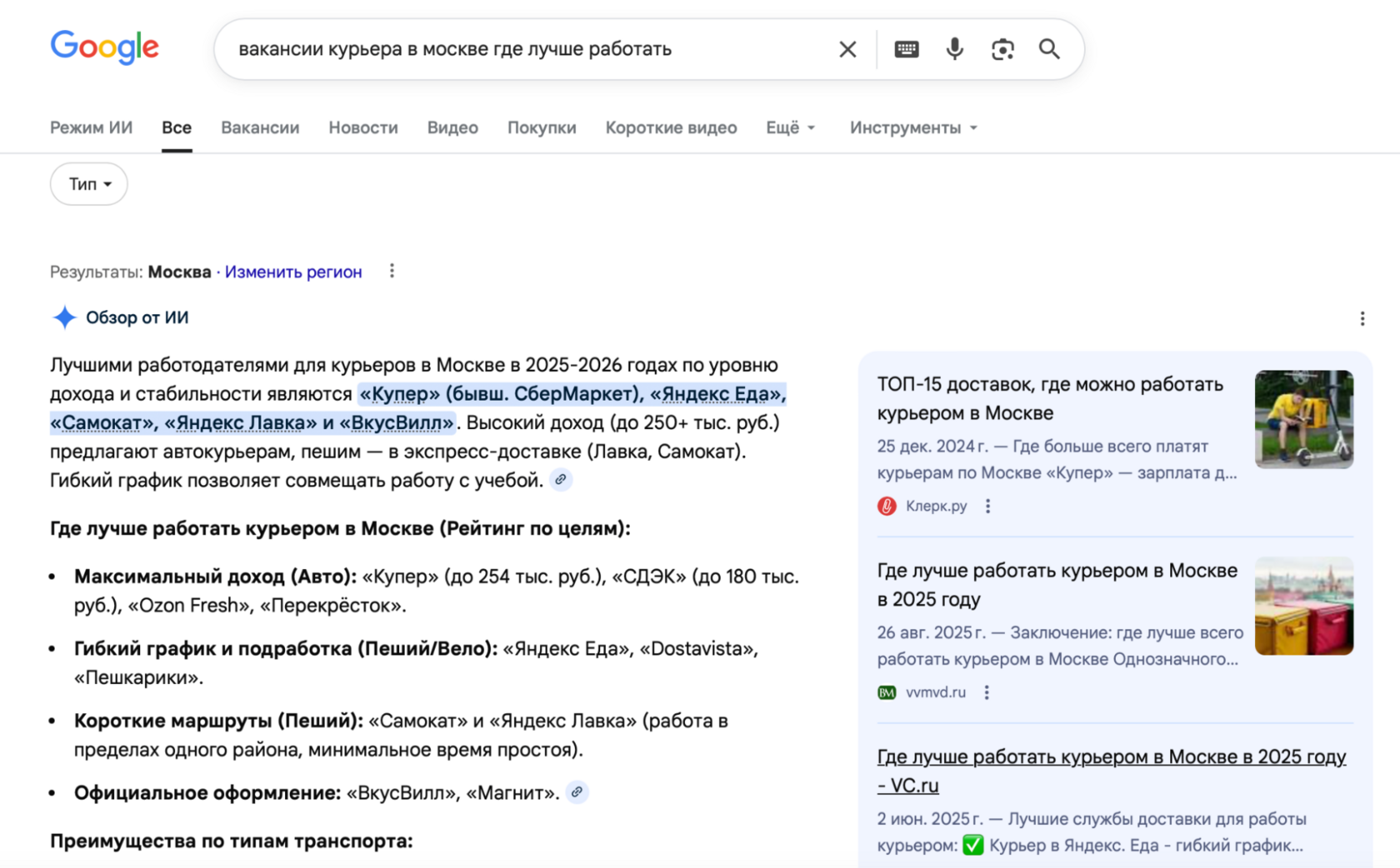Clear the search query with the X icon

click(847, 49)
